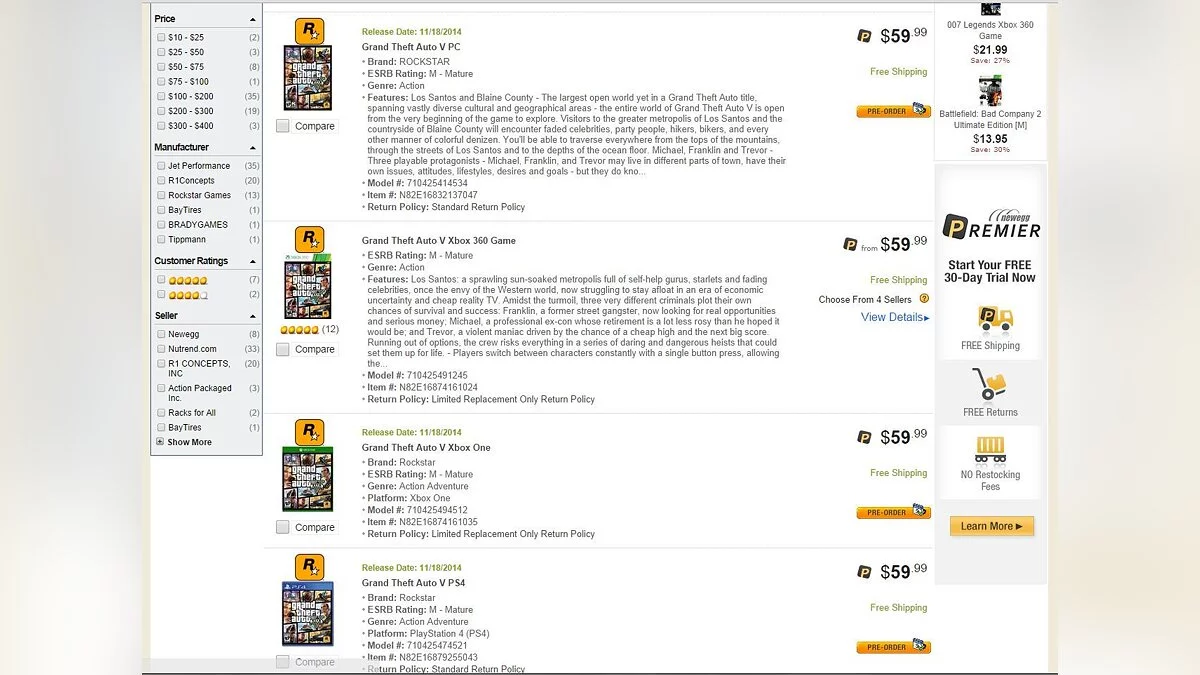The image size is (1200, 675).
Task: Click the Learn More button
Action: tap(991, 526)
